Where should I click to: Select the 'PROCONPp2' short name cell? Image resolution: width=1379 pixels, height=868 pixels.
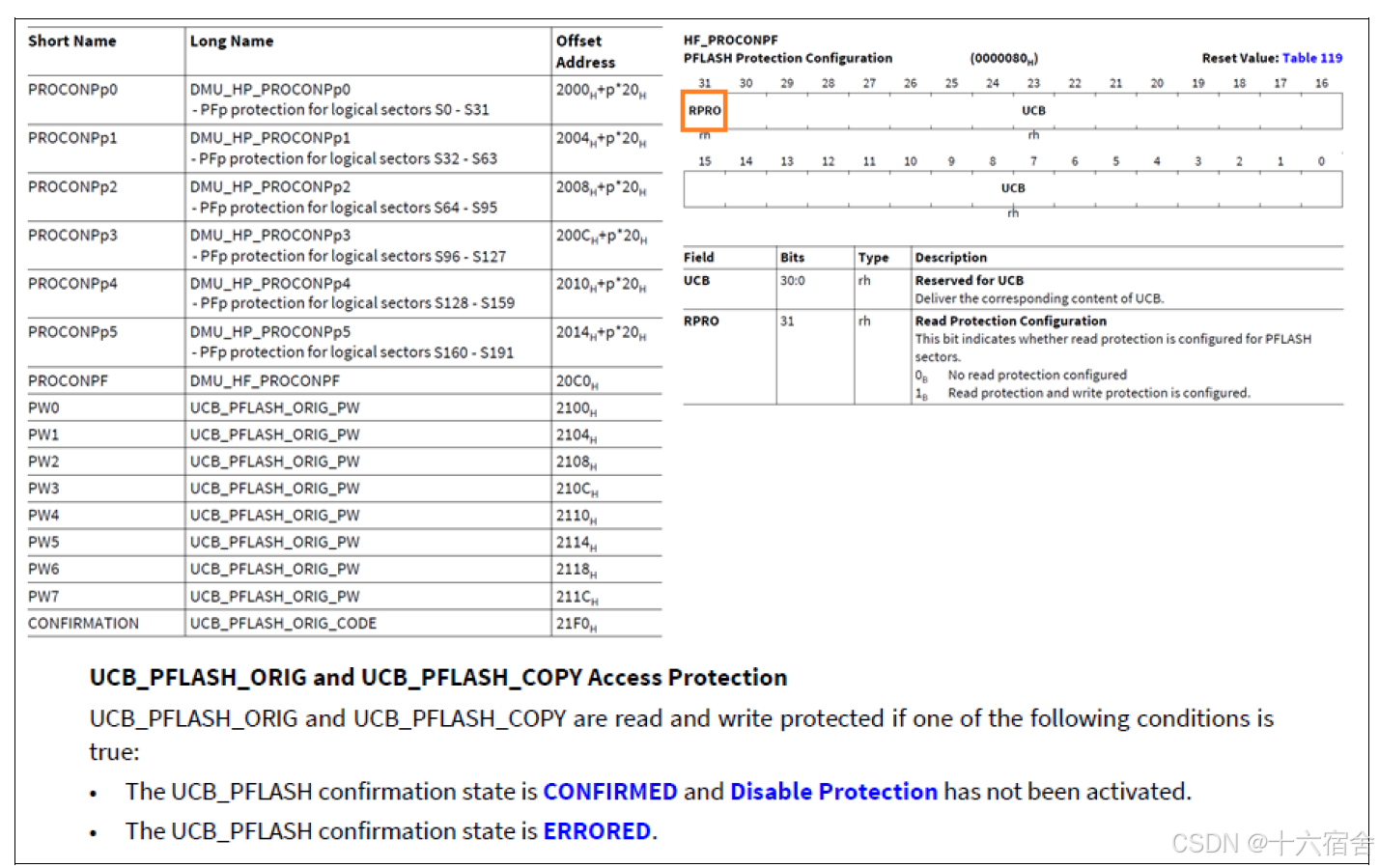(x=72, y=186)
